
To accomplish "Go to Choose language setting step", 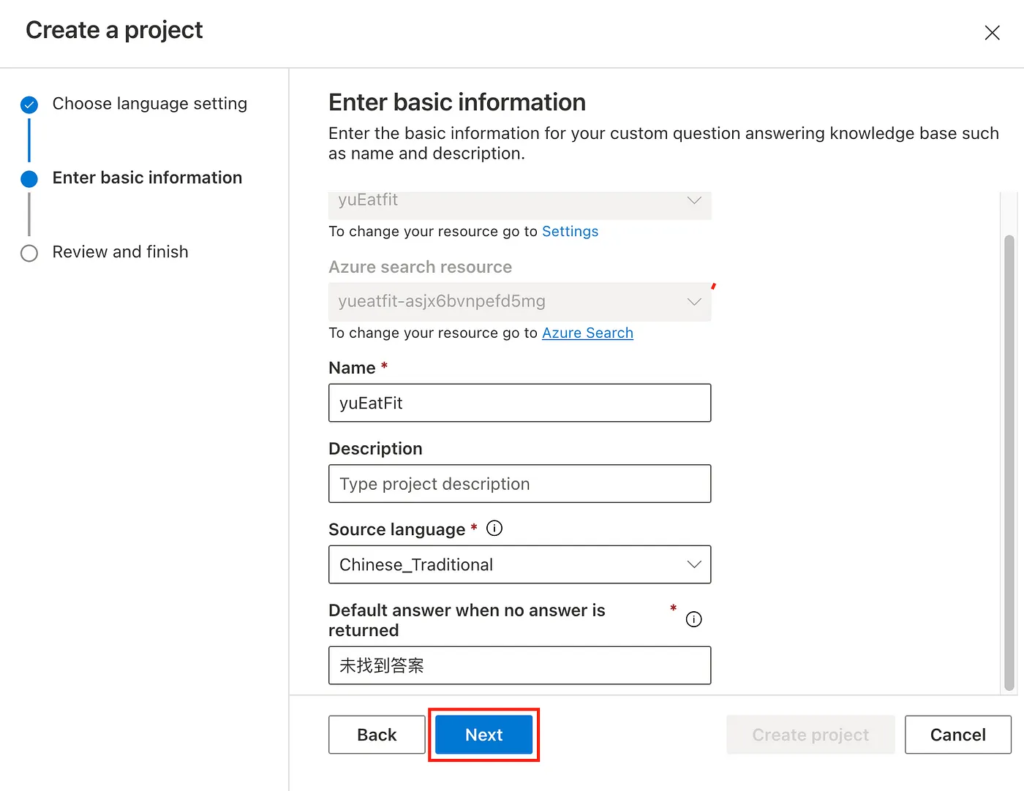I will click(x=149, y=104).
